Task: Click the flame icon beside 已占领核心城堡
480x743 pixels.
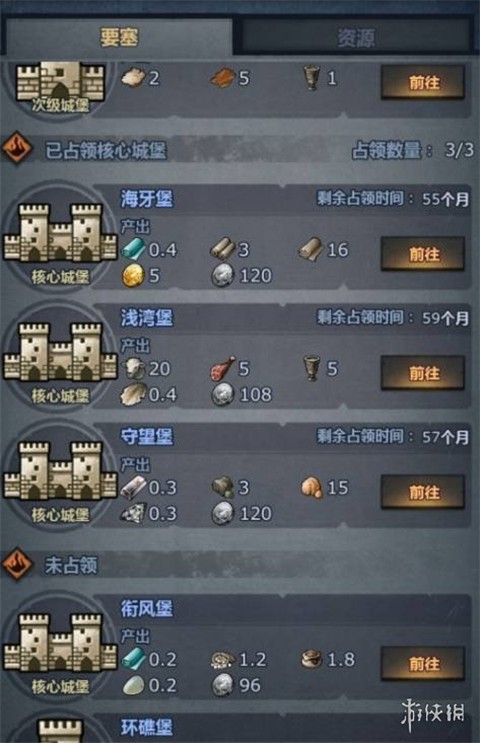Action: (x=17, y=147)
